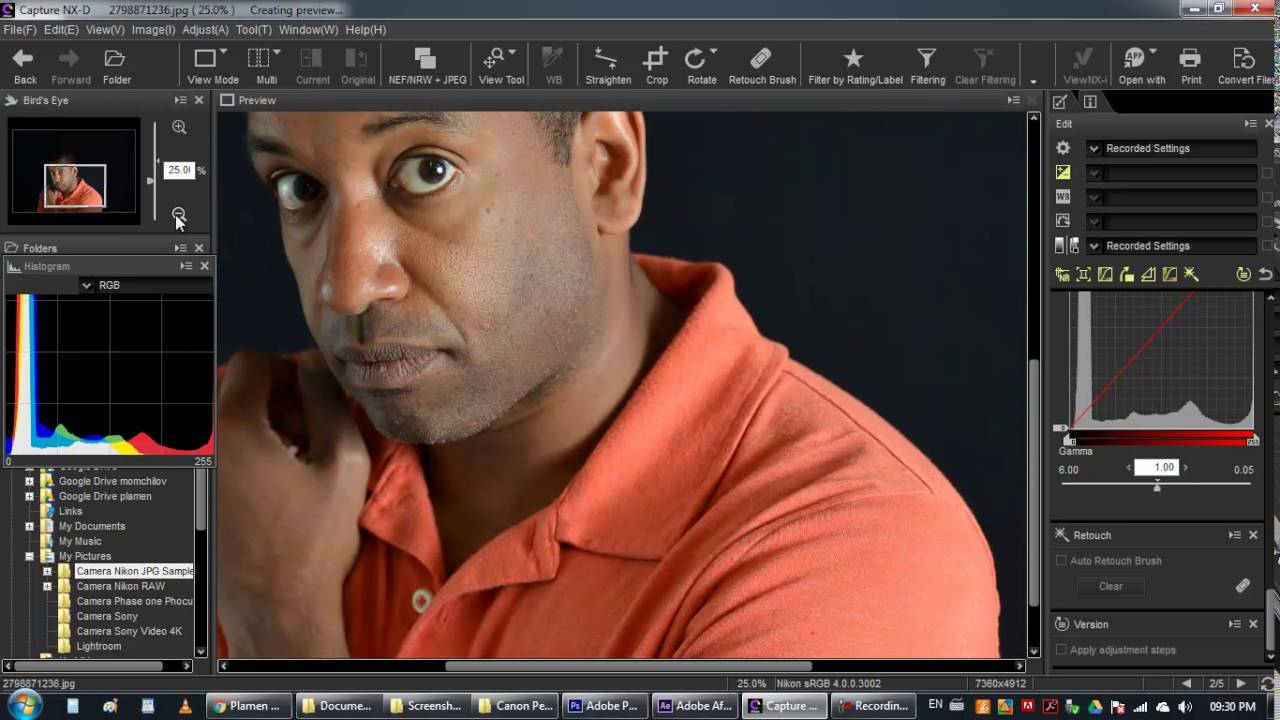
Task: Collapse the My Pictures folder tree
Action: click(29, 556)
